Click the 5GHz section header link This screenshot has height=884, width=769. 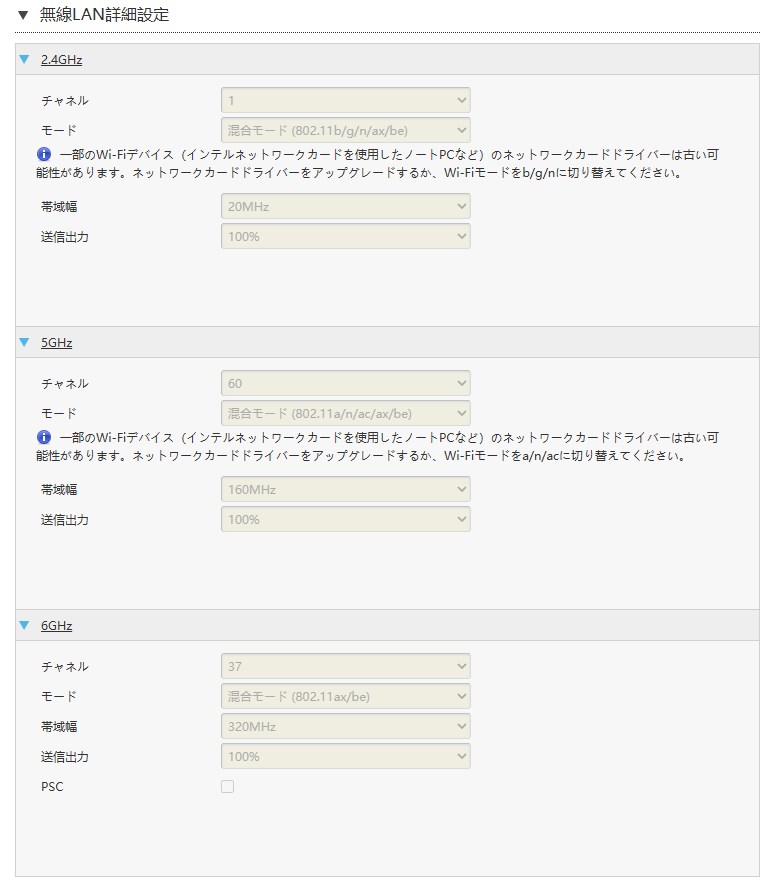pyautogui.click(x=56, y=343)
